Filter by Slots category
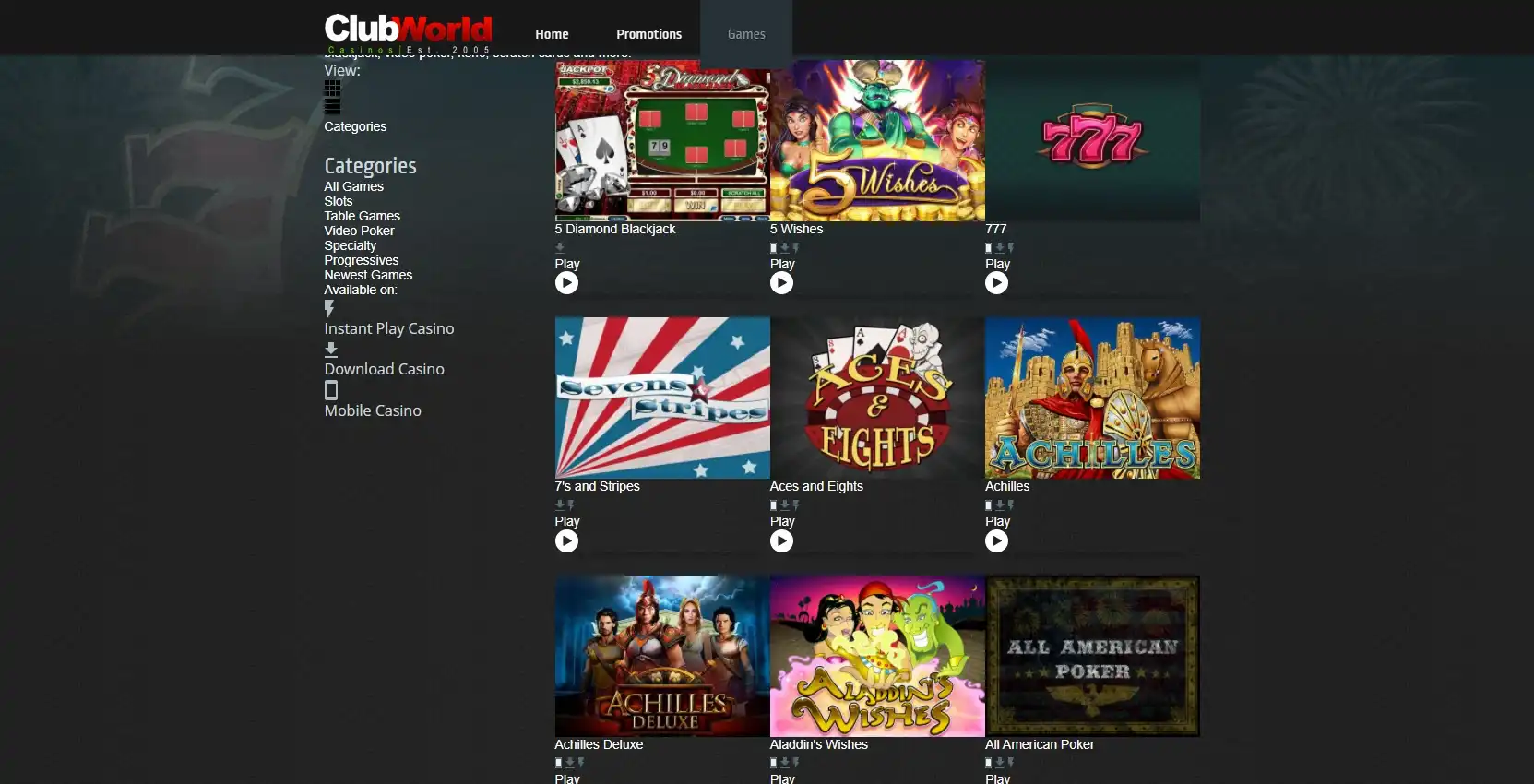This screenshot has width=1534, height=784. (339, 201)
